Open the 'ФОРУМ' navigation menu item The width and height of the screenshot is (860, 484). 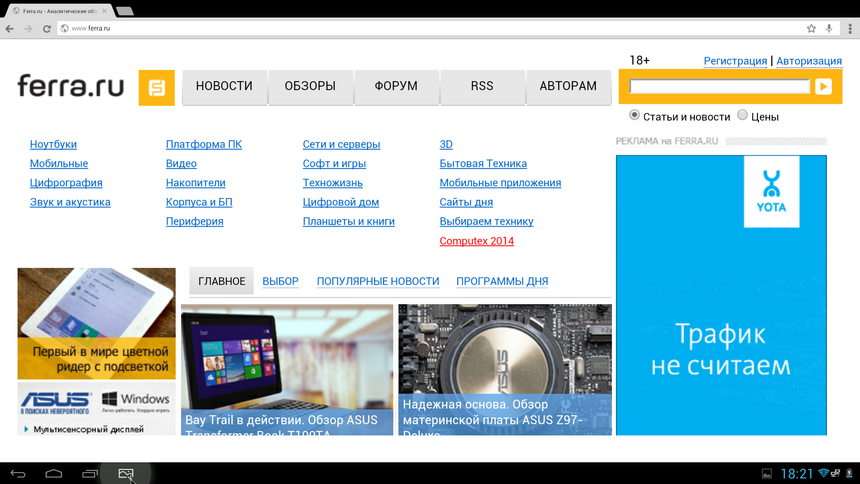coord(396,87)
